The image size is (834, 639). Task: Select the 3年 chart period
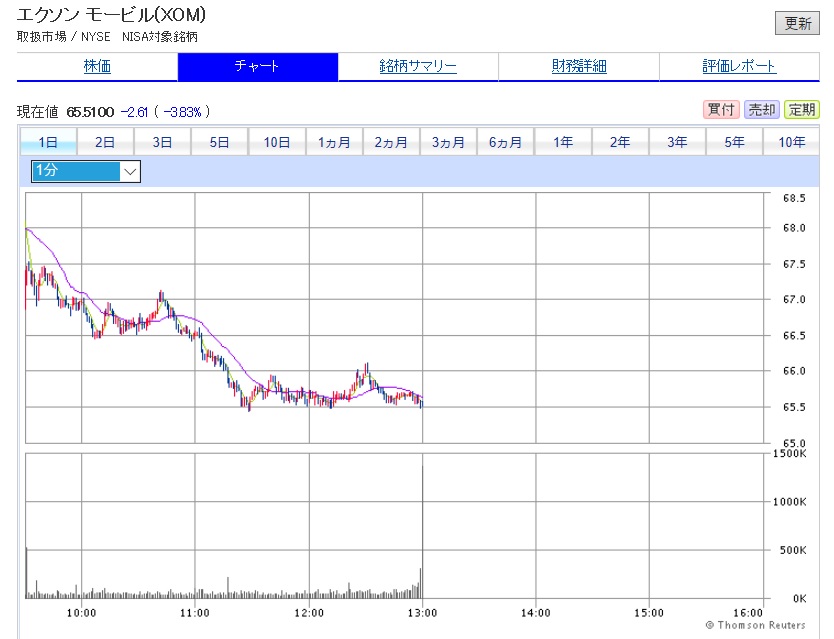pos(677,142)
